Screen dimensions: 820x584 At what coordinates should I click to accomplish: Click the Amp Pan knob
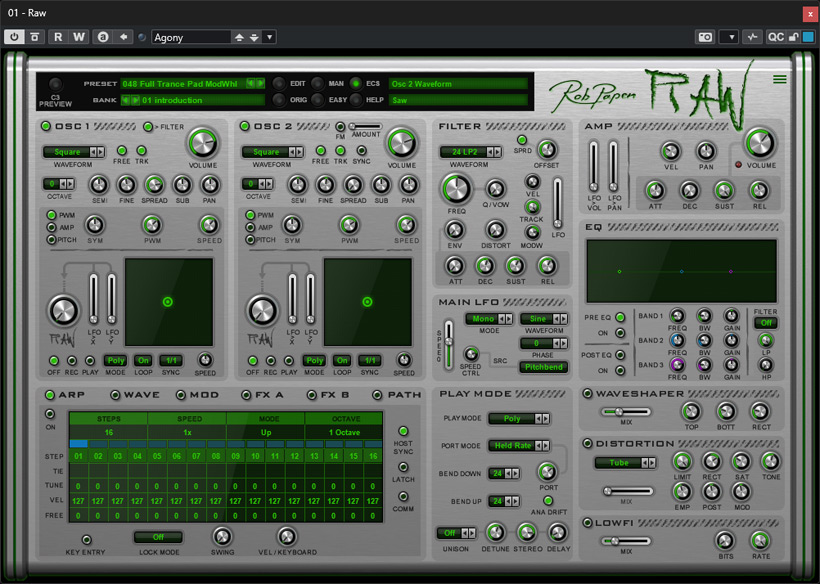(x=705, y=152)
